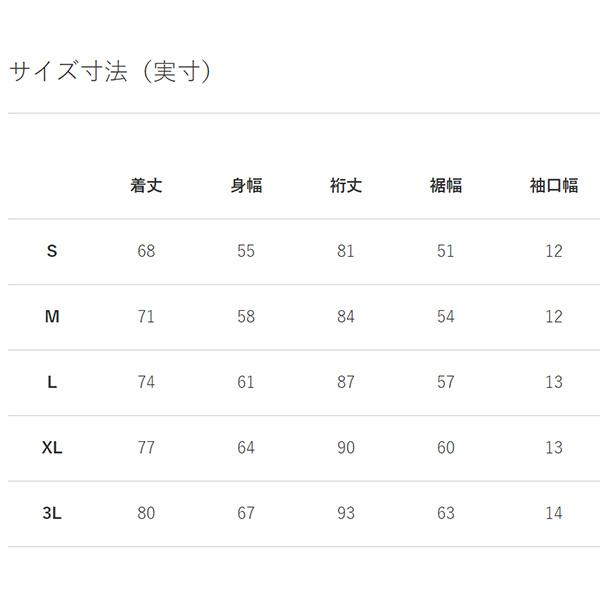Select the 裾幅 value 60 for size XL
Screen dimensions: 600x600
(x=446, y=448)
